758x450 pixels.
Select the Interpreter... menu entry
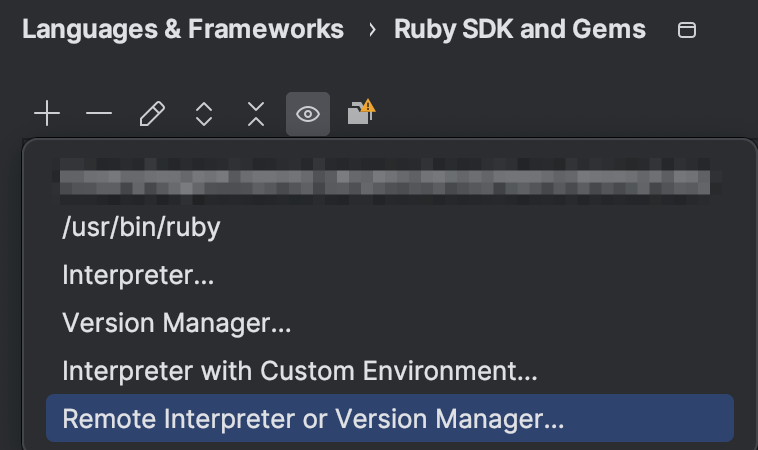coord(138,275)
